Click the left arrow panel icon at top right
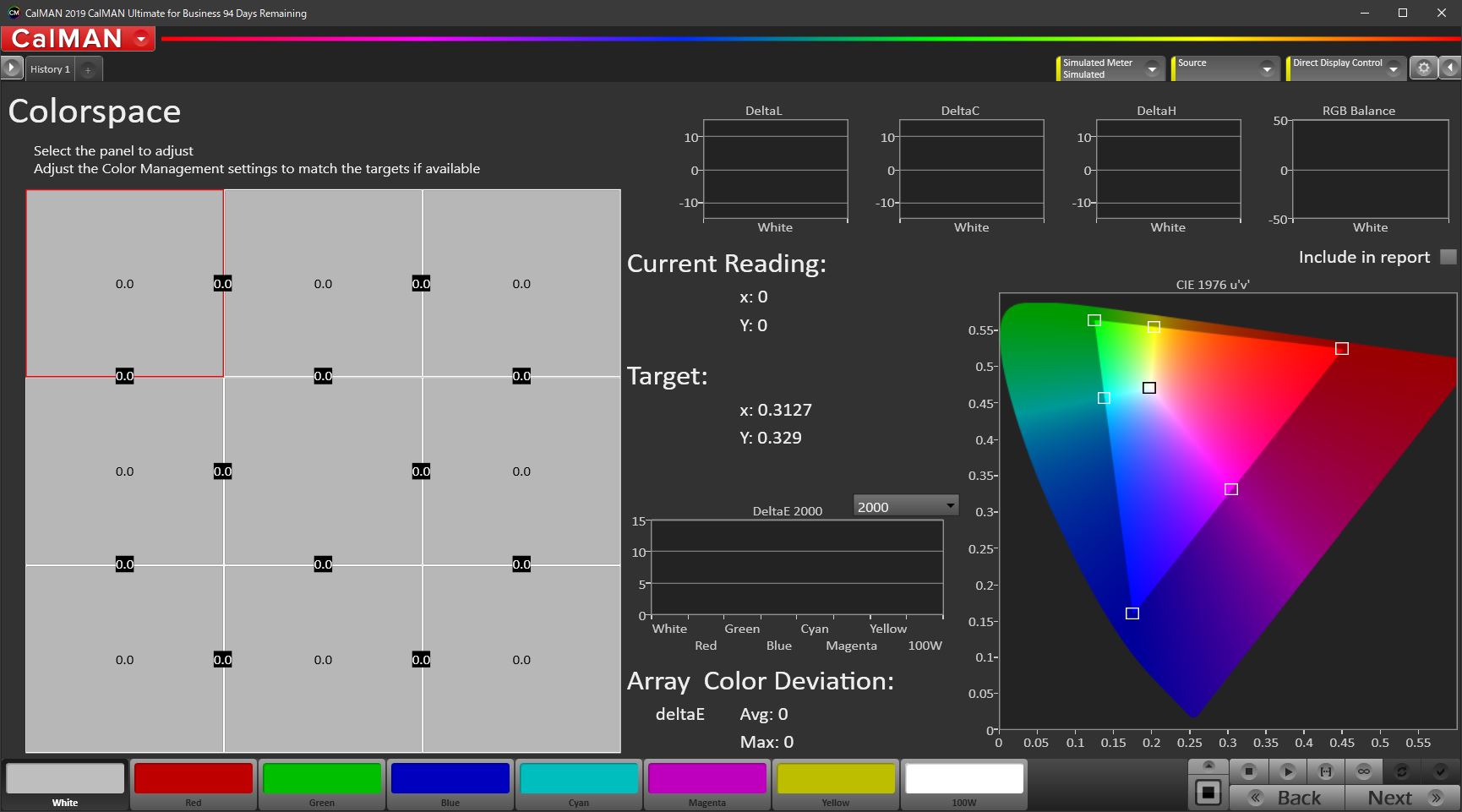 [x=1450, y=68]
